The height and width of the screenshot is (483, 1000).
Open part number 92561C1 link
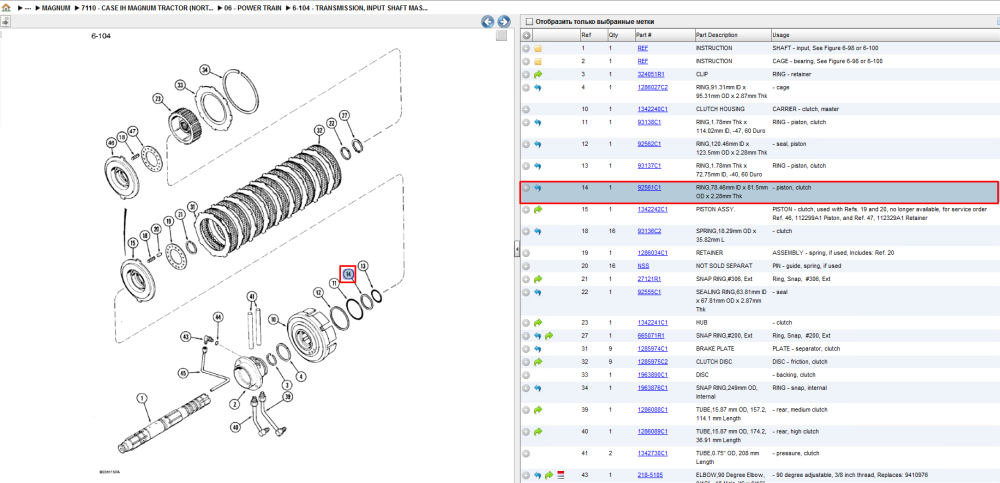click(649, 188)
